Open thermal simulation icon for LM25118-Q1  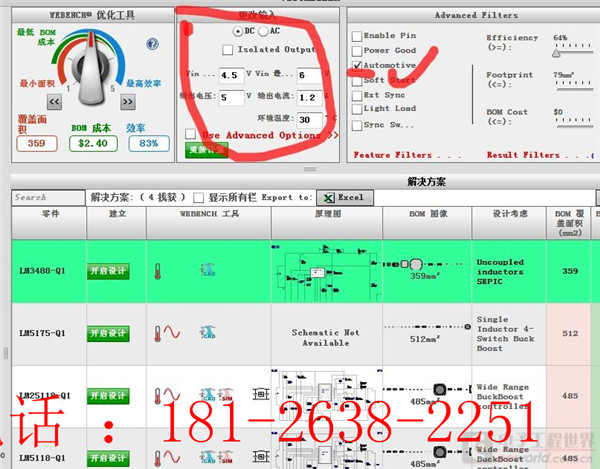click(x=157, y=396)
